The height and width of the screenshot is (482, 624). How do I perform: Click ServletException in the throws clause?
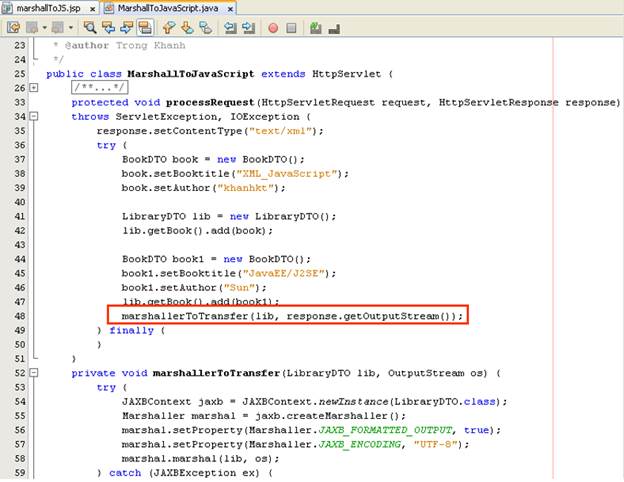166,117
